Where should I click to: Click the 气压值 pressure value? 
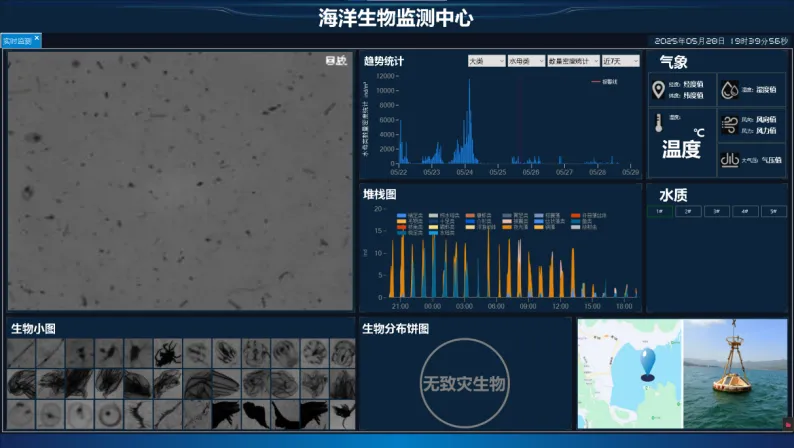pos(772,160)
